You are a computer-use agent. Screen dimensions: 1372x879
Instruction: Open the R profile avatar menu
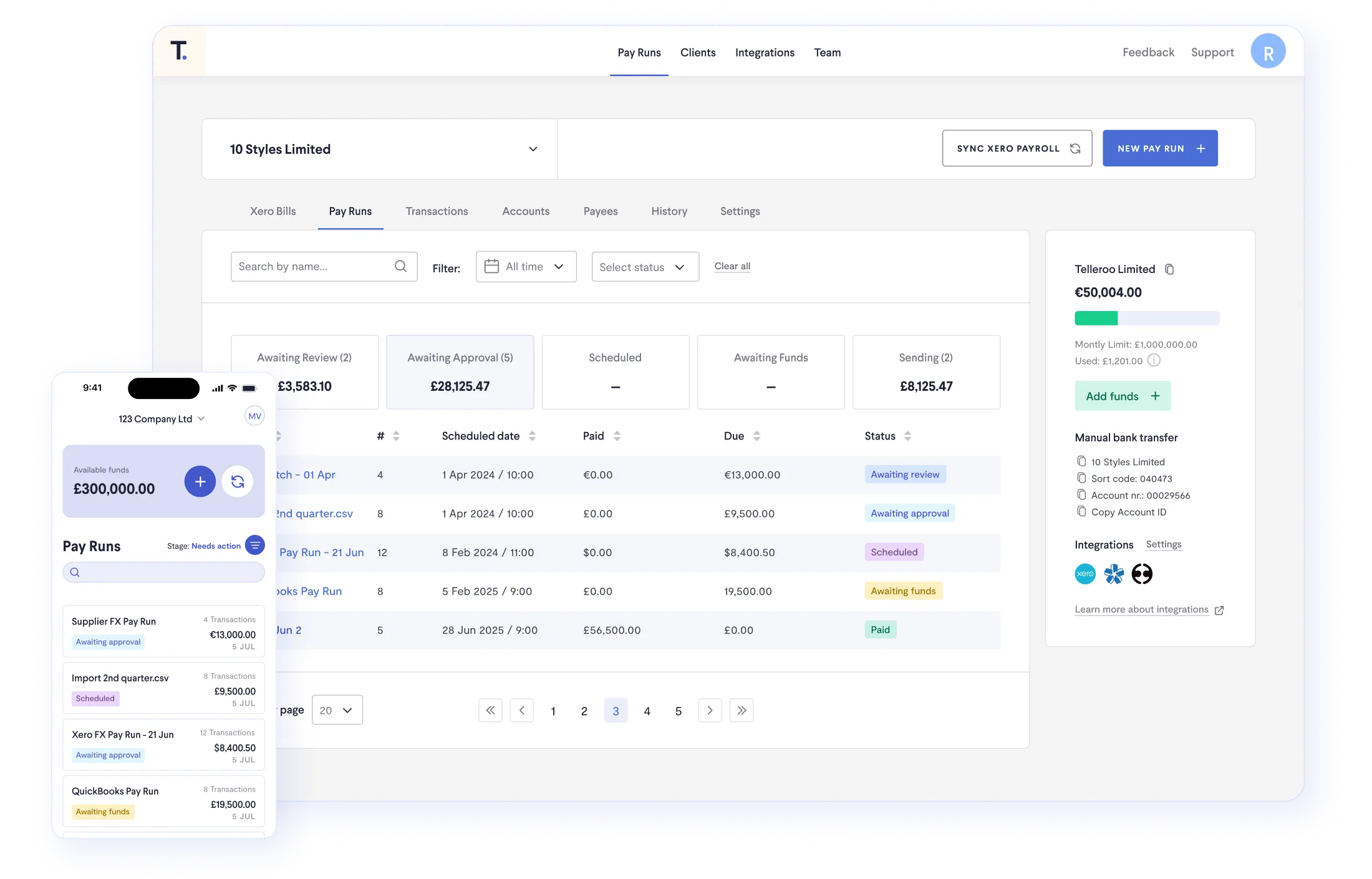click(x=1268, y=51)
